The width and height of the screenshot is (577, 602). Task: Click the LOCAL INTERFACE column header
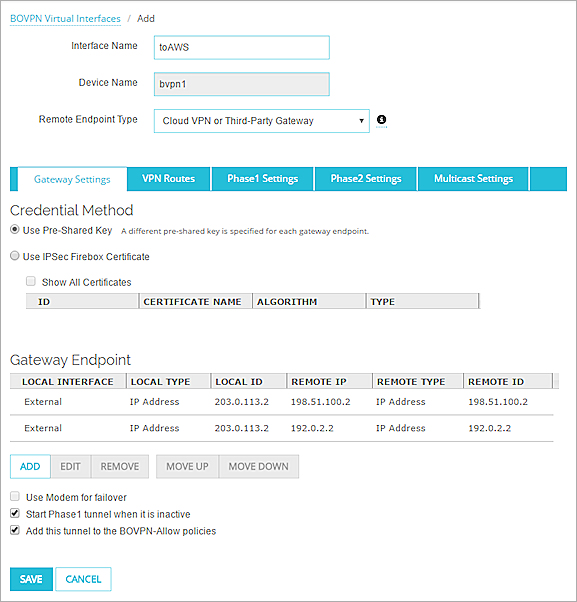coord(68,382)
